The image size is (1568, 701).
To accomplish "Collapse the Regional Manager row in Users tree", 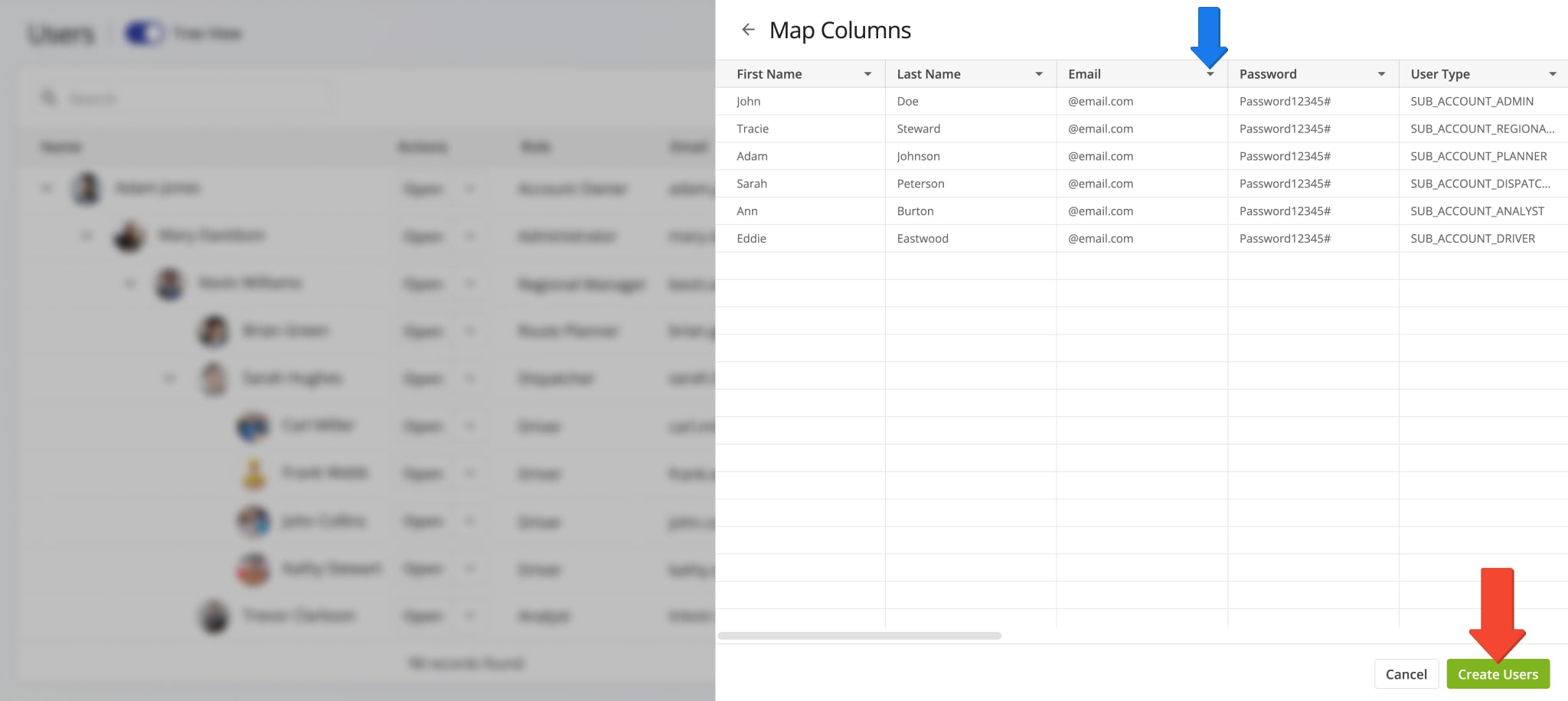I will click(129, 283).
